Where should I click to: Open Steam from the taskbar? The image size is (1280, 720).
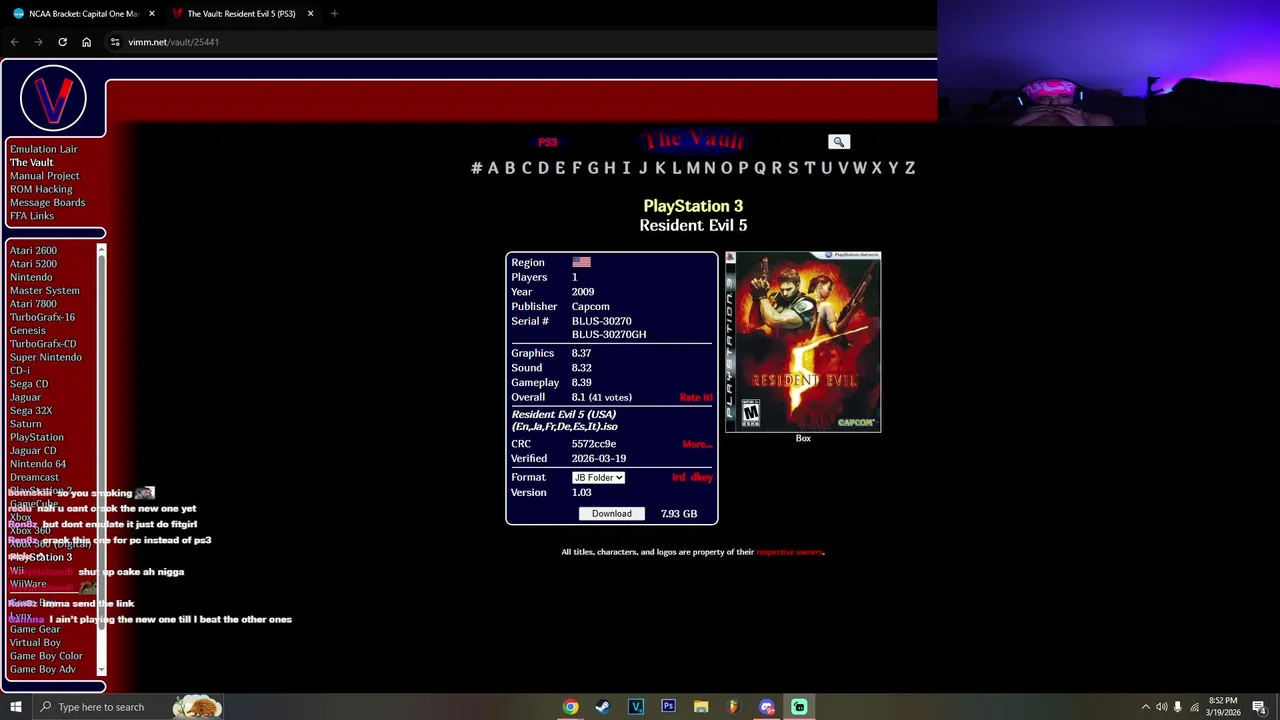pyautogui.click(x=602, y=707)
